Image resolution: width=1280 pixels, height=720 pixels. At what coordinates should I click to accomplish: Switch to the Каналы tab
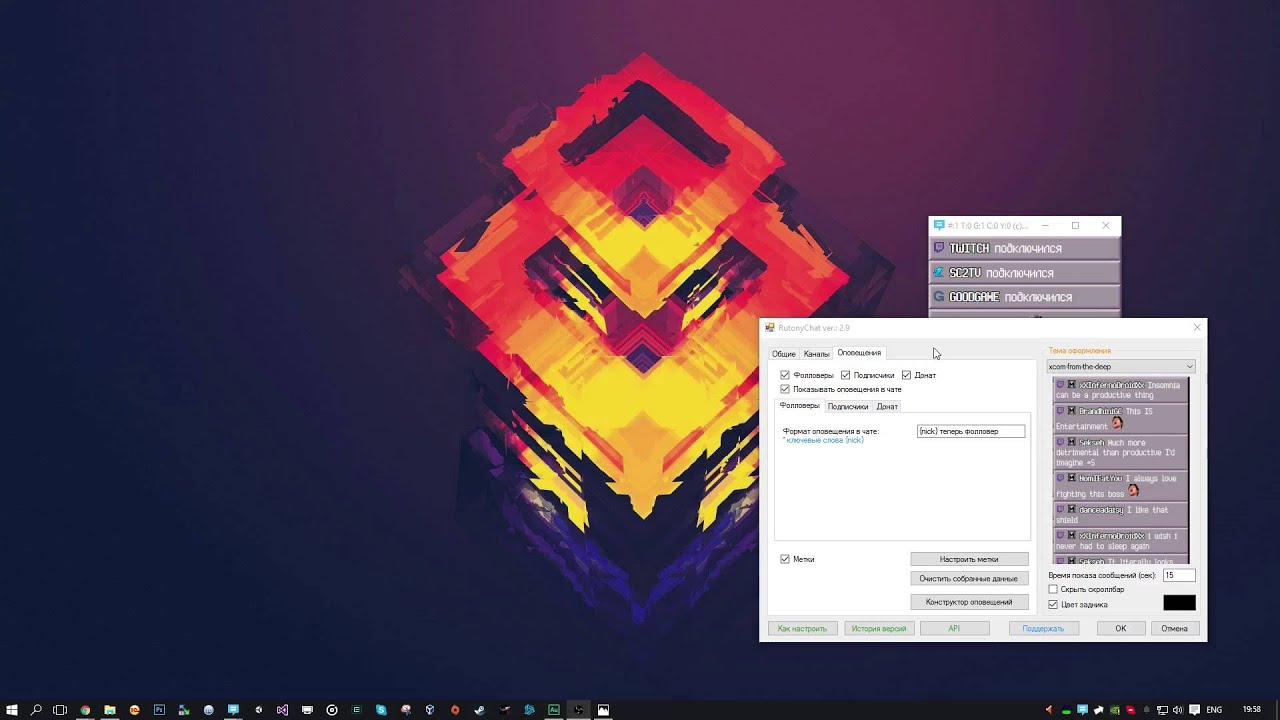816,354
